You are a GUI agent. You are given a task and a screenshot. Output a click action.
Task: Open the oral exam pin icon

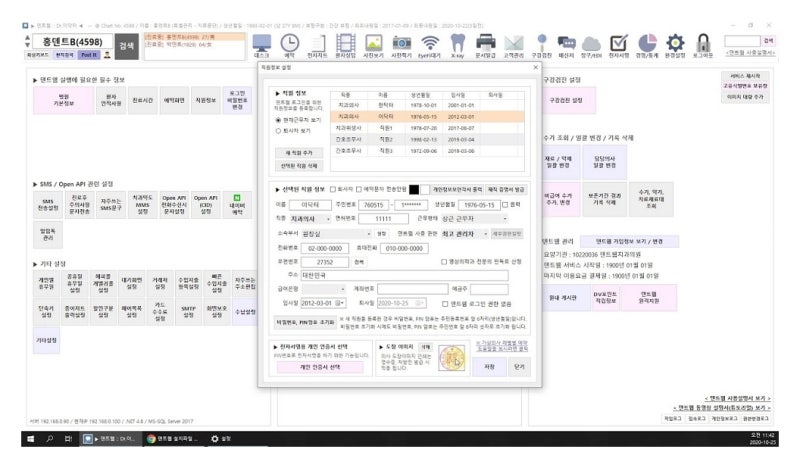coord(541,45)
